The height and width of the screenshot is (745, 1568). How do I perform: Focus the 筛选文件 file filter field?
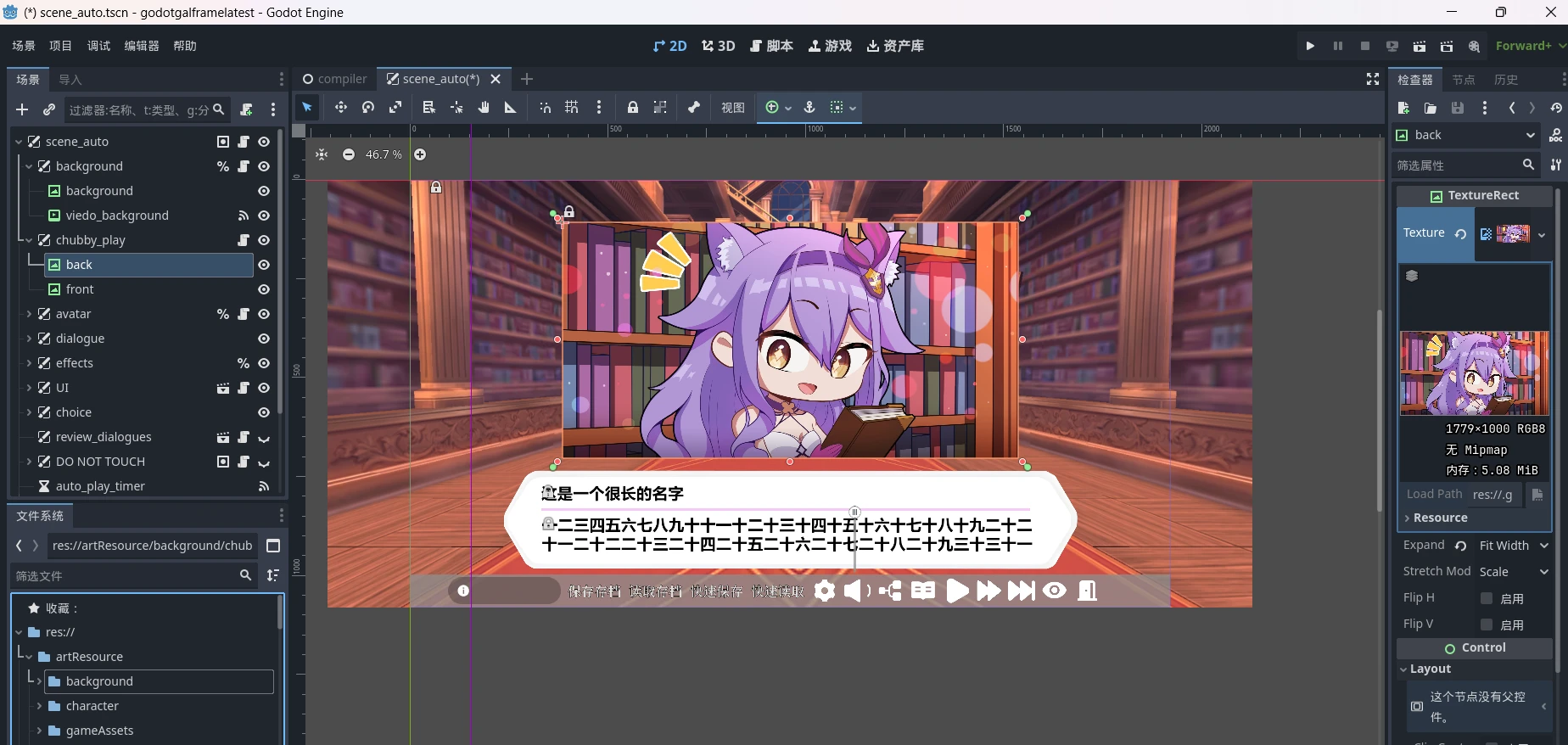134,575
